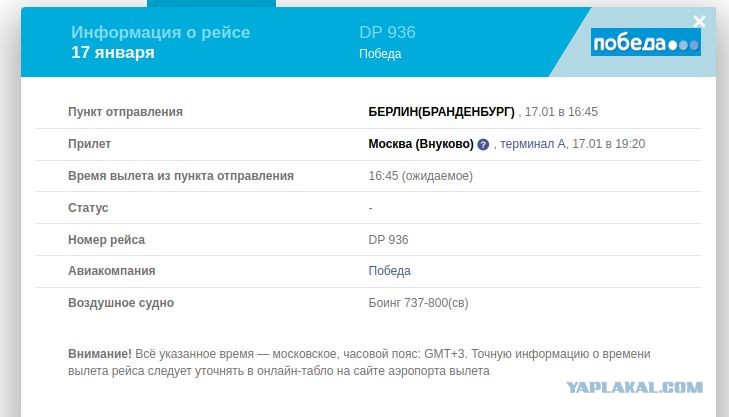The image size is (729, 417).
Task: Click the Боинг 737-800(св) aircraft value
Action: [418, 303]
